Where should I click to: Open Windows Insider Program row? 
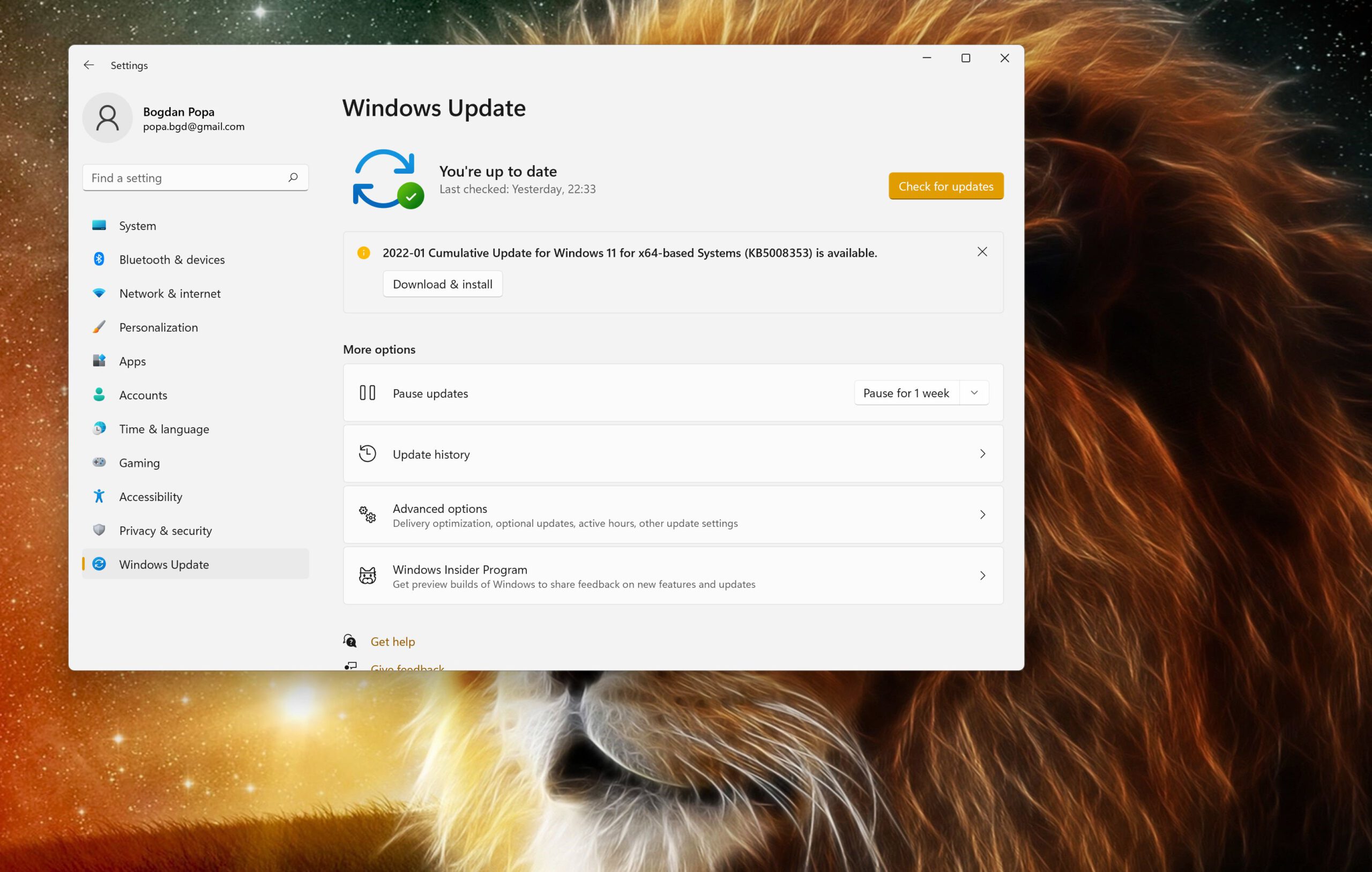coord(673,576)
